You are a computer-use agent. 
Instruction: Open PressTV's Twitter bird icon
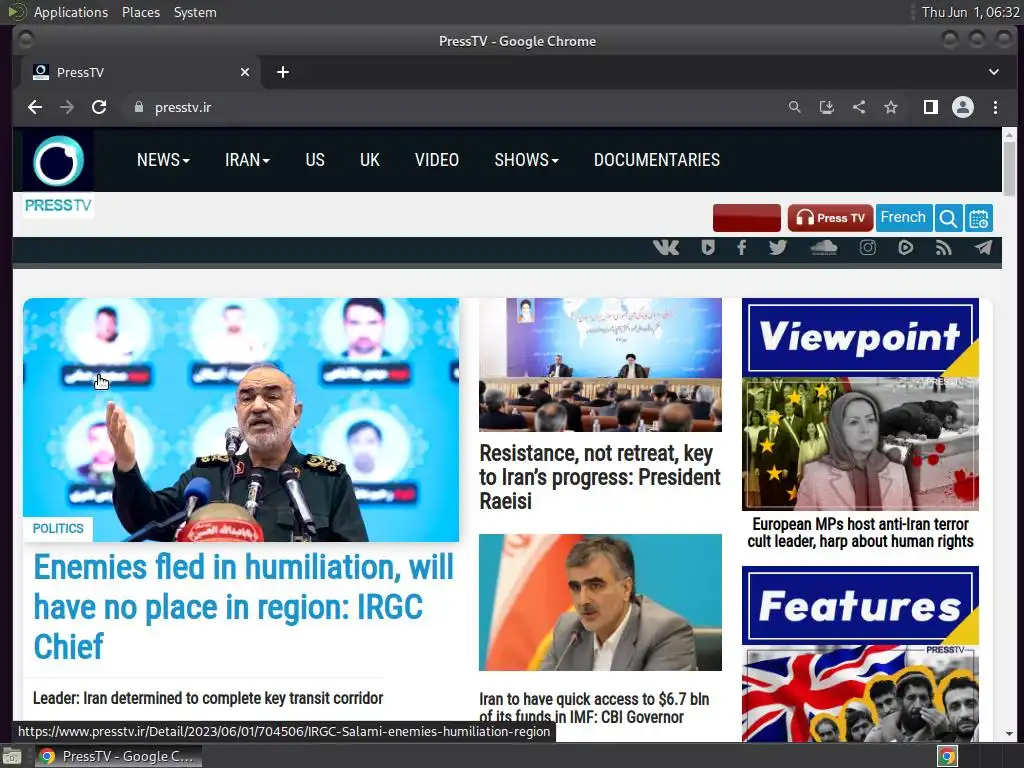(778, 248)
